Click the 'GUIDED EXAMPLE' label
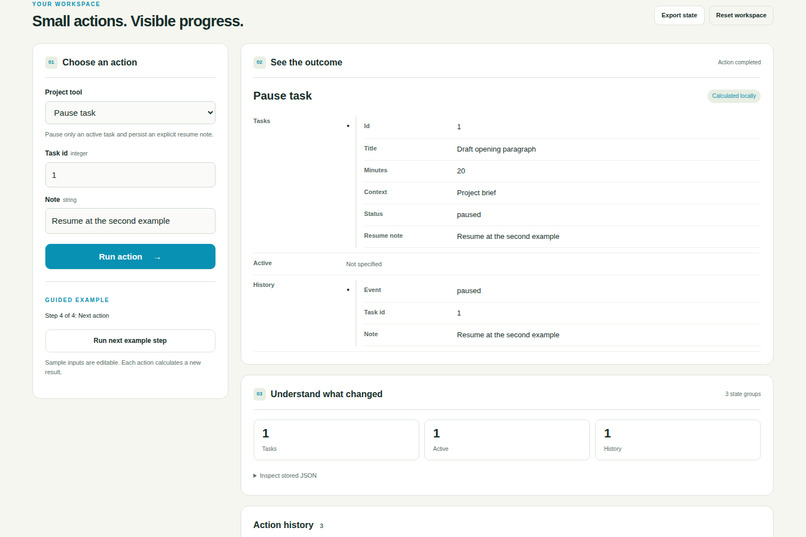 pyautogui.click(x=77, y=300)
